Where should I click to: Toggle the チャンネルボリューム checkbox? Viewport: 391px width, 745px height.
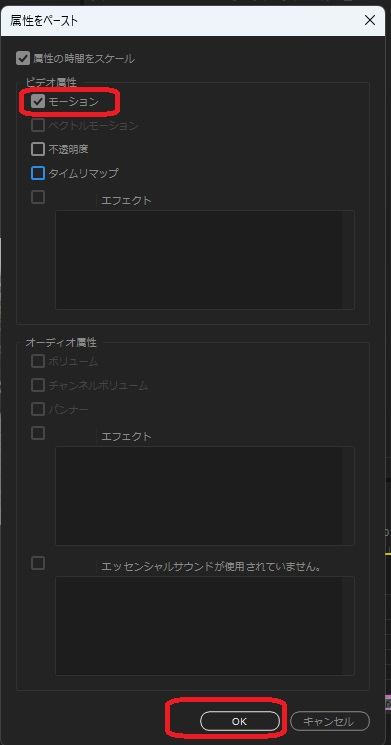point(38,385)
